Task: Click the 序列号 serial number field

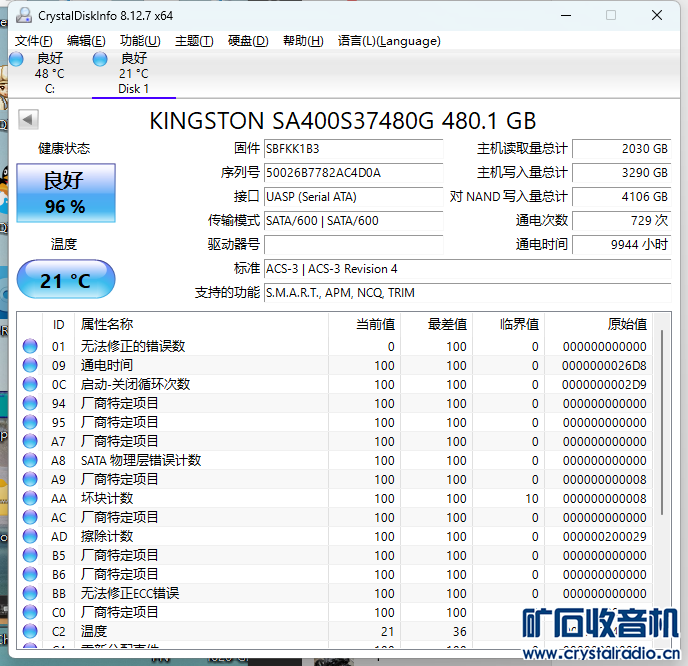Action: [353, 173]
